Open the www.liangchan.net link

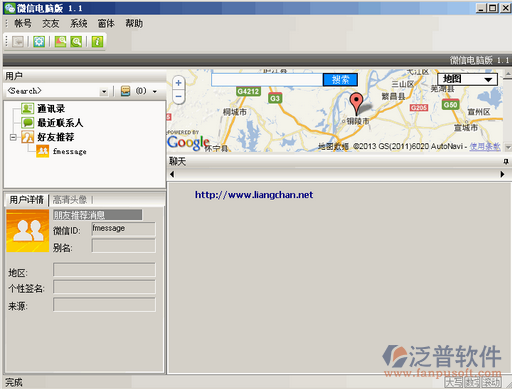point(254,195)
